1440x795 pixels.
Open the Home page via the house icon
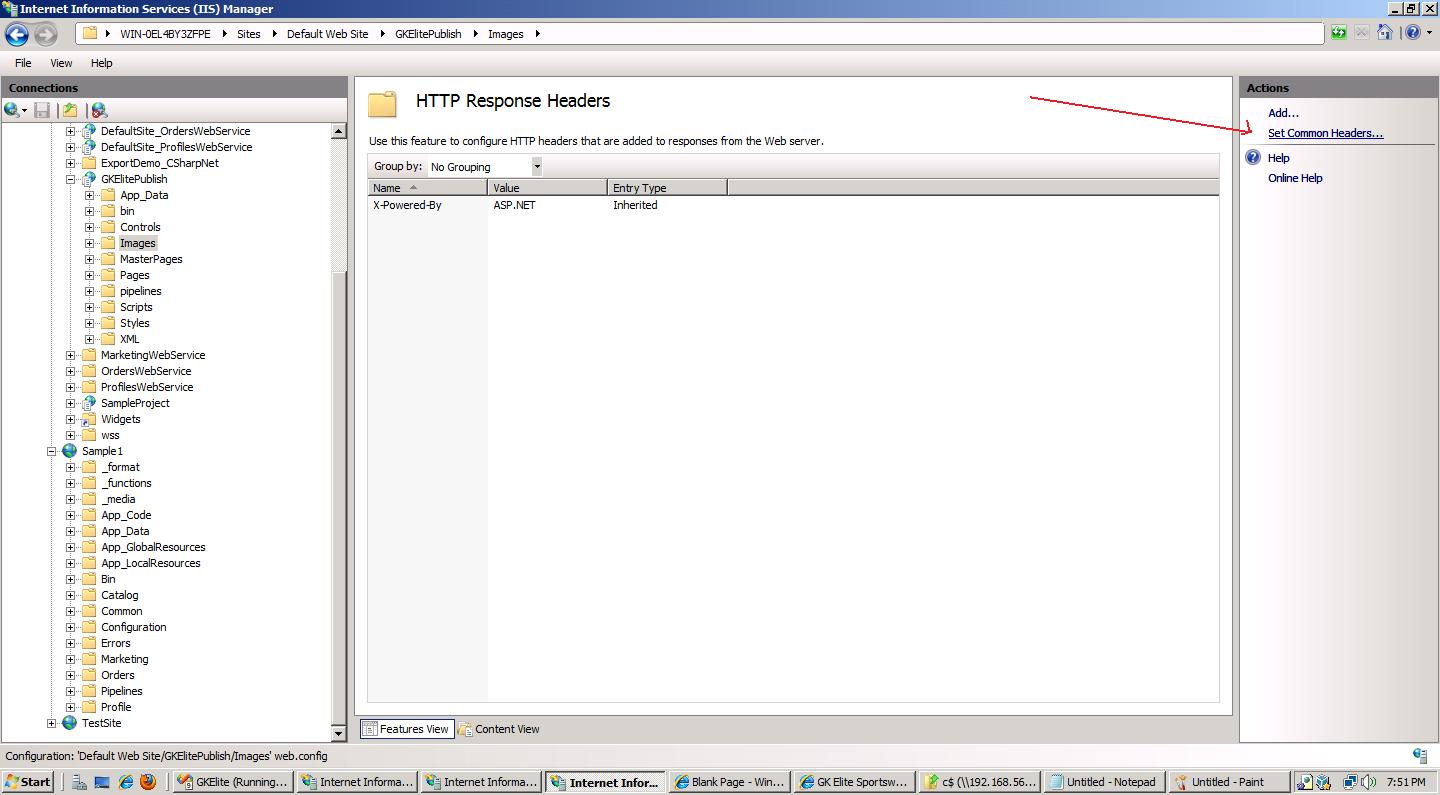[1385, 32]
